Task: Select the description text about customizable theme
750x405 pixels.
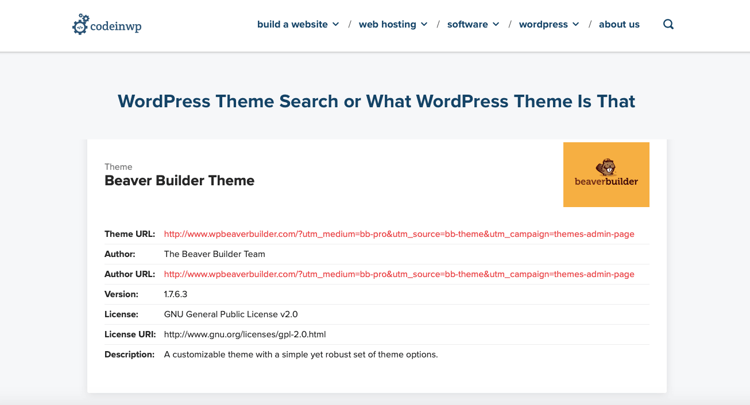Action: point(301,354)
